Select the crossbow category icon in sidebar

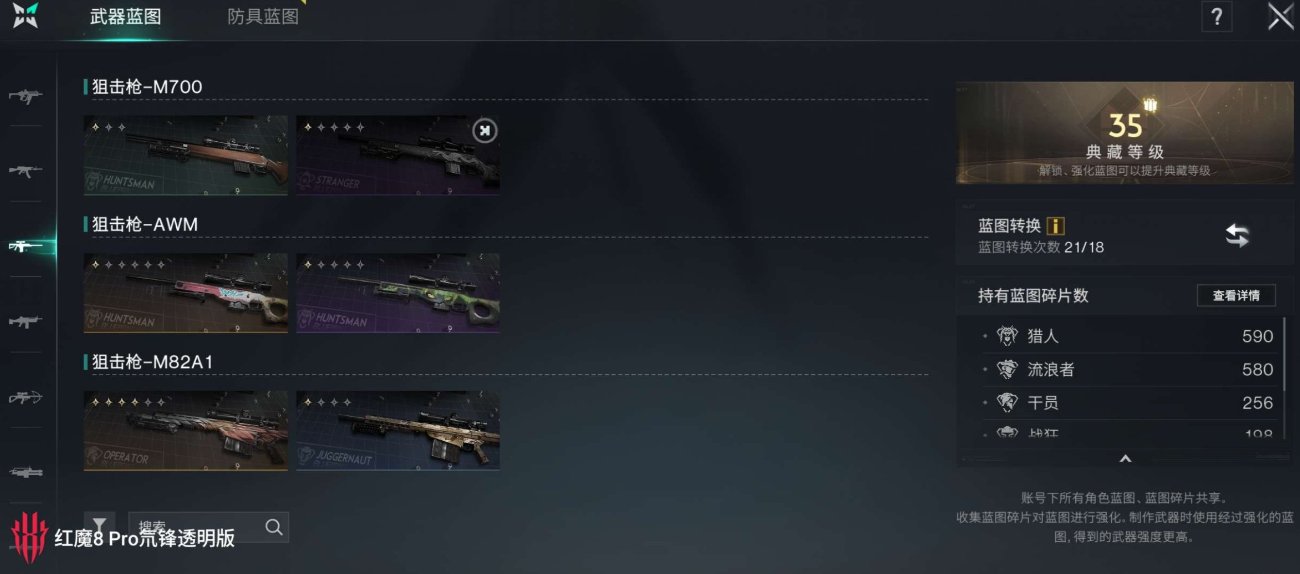[25, 397]
